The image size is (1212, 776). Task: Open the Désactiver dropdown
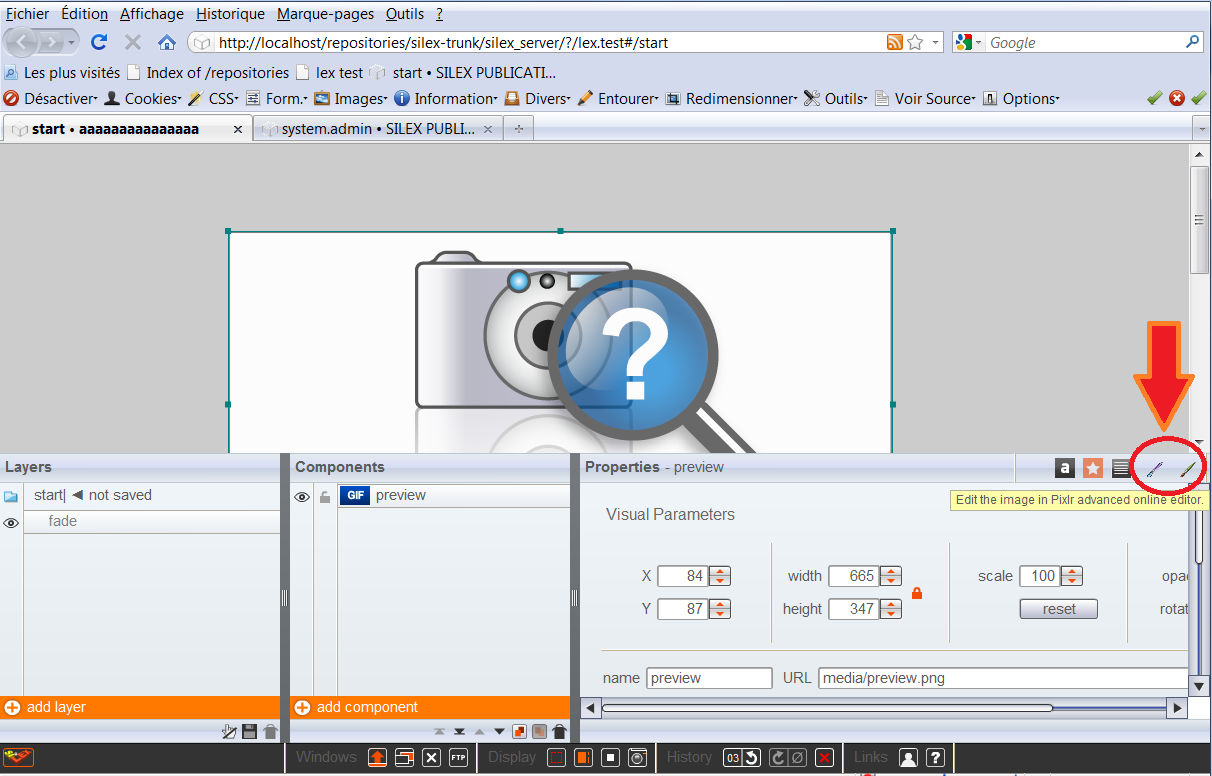(x=50, y=98)
